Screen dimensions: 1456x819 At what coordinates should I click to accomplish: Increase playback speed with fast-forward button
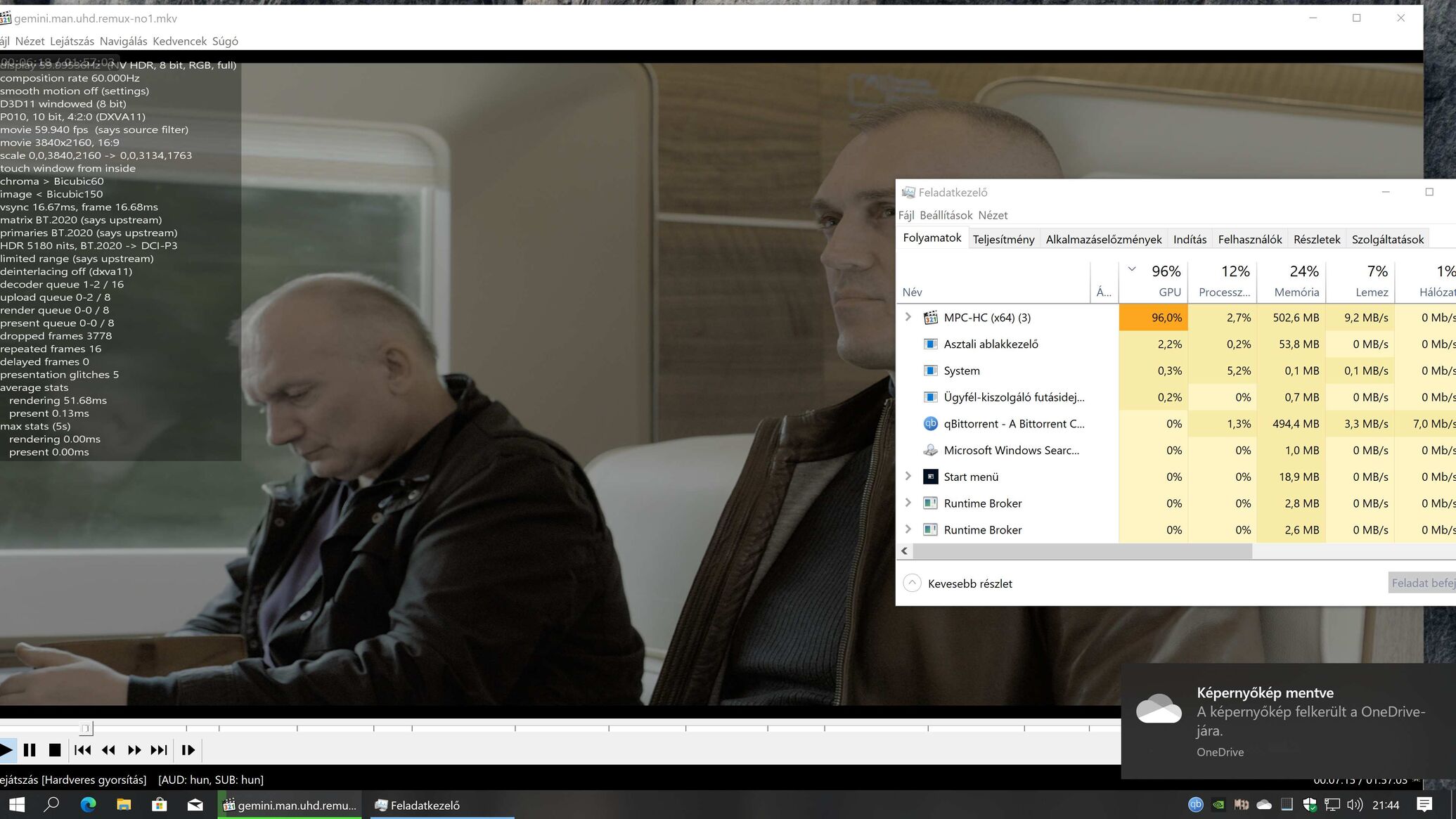(134, 750)
